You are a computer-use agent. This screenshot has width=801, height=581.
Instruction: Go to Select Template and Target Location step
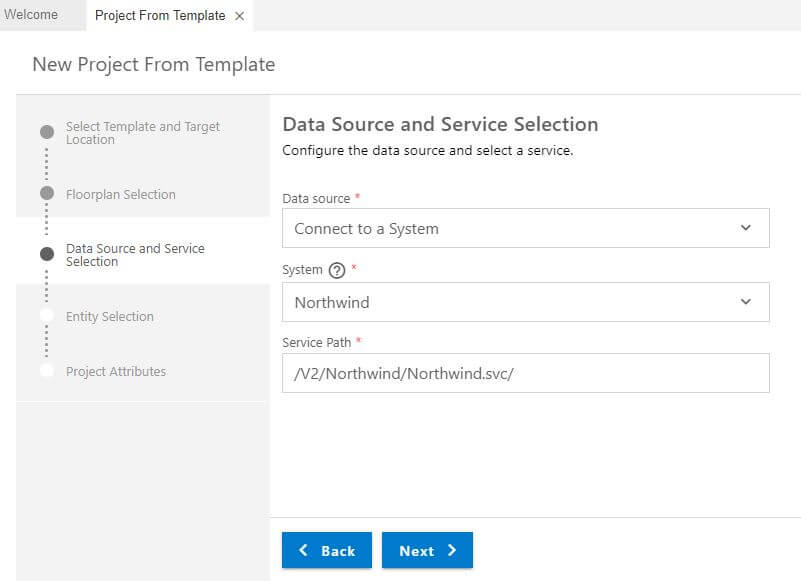pyautogui.click(x=143, y=133)
